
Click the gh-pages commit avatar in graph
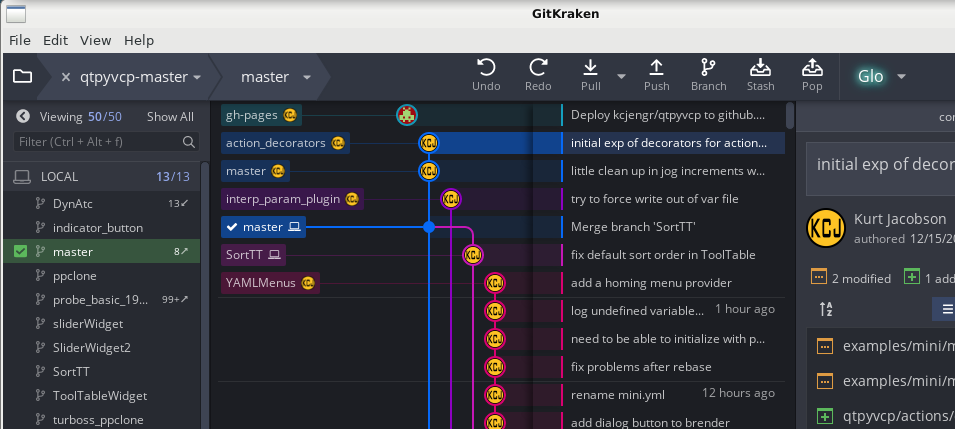[407, 115]
